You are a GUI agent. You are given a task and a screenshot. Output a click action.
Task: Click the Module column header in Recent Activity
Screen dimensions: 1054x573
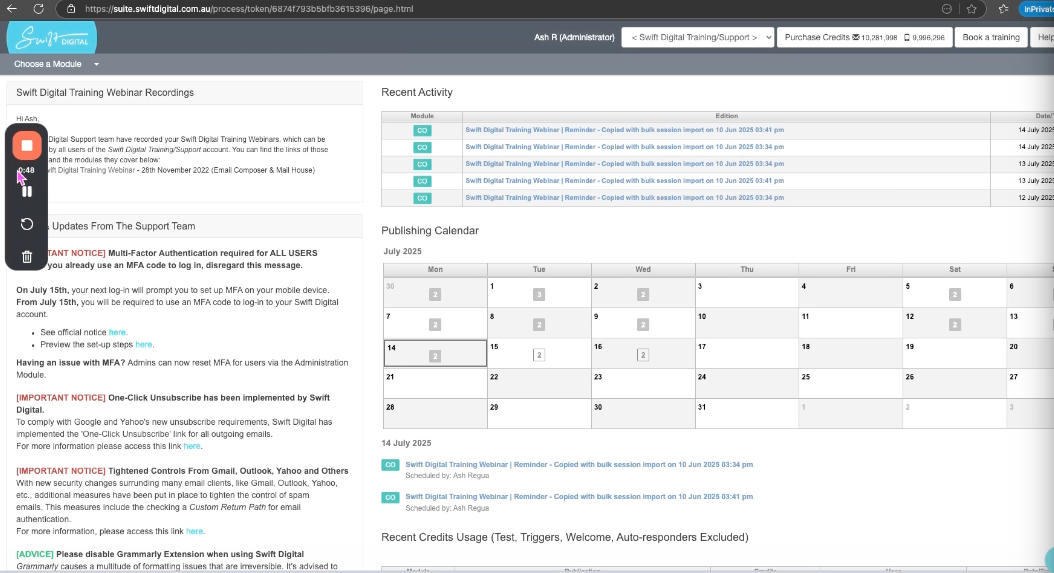pos(422,116)
